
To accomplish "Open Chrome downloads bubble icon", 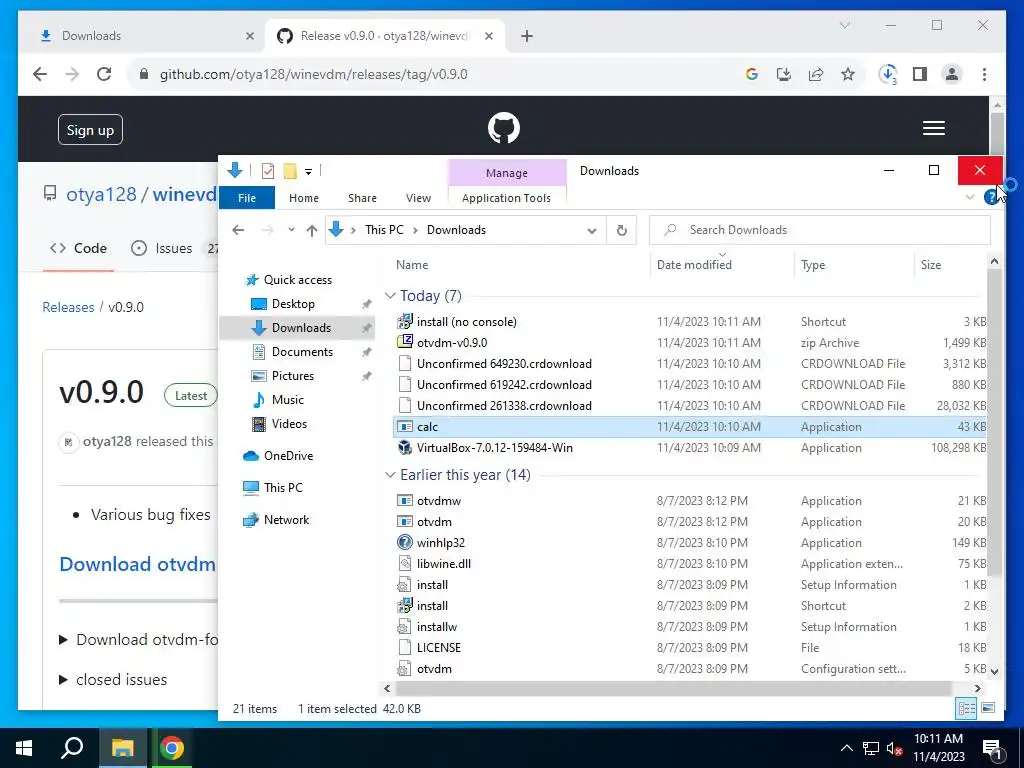I will point(888,74).
